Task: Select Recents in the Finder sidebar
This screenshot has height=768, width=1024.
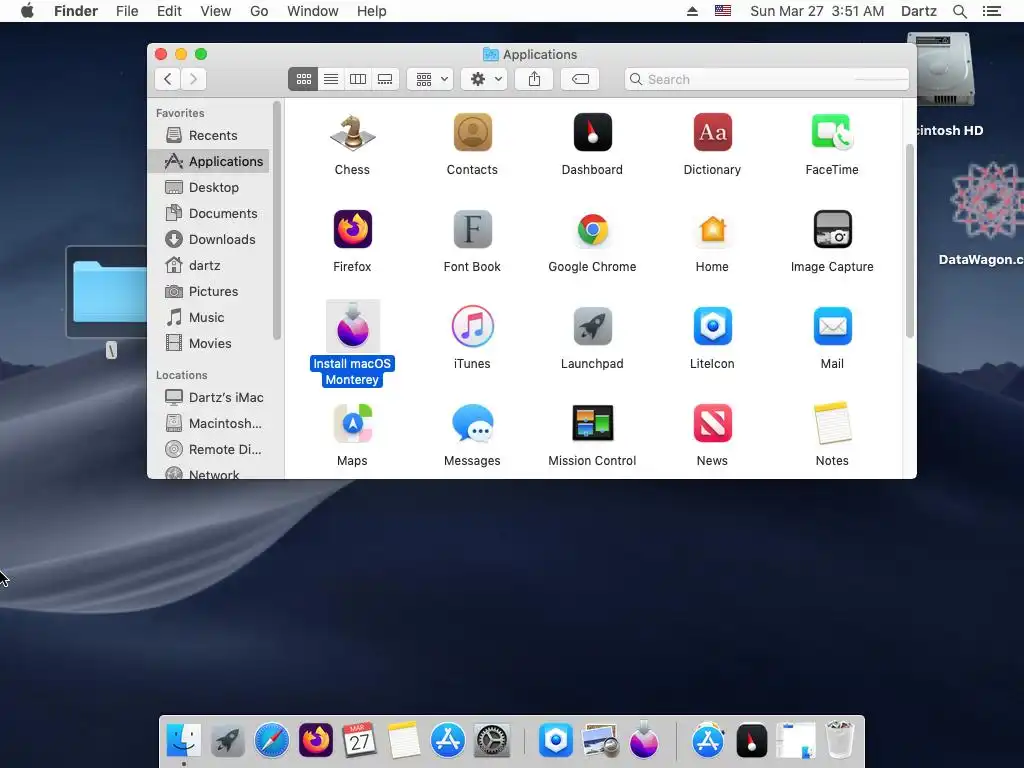Action: click(208, 135)
